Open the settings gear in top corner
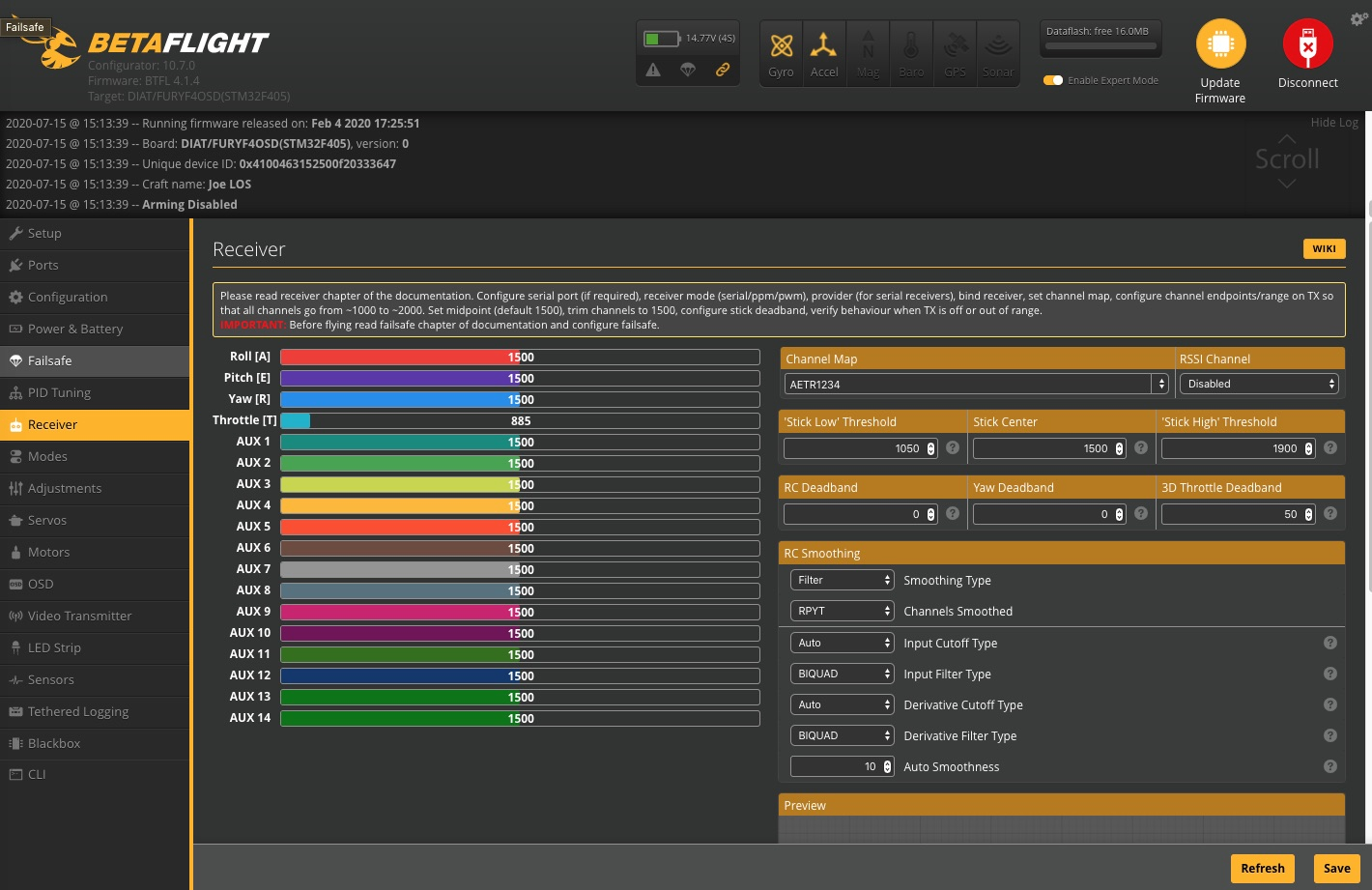Image resolution: width=1372 pixels, height=890 pixels. (1358, 19)
